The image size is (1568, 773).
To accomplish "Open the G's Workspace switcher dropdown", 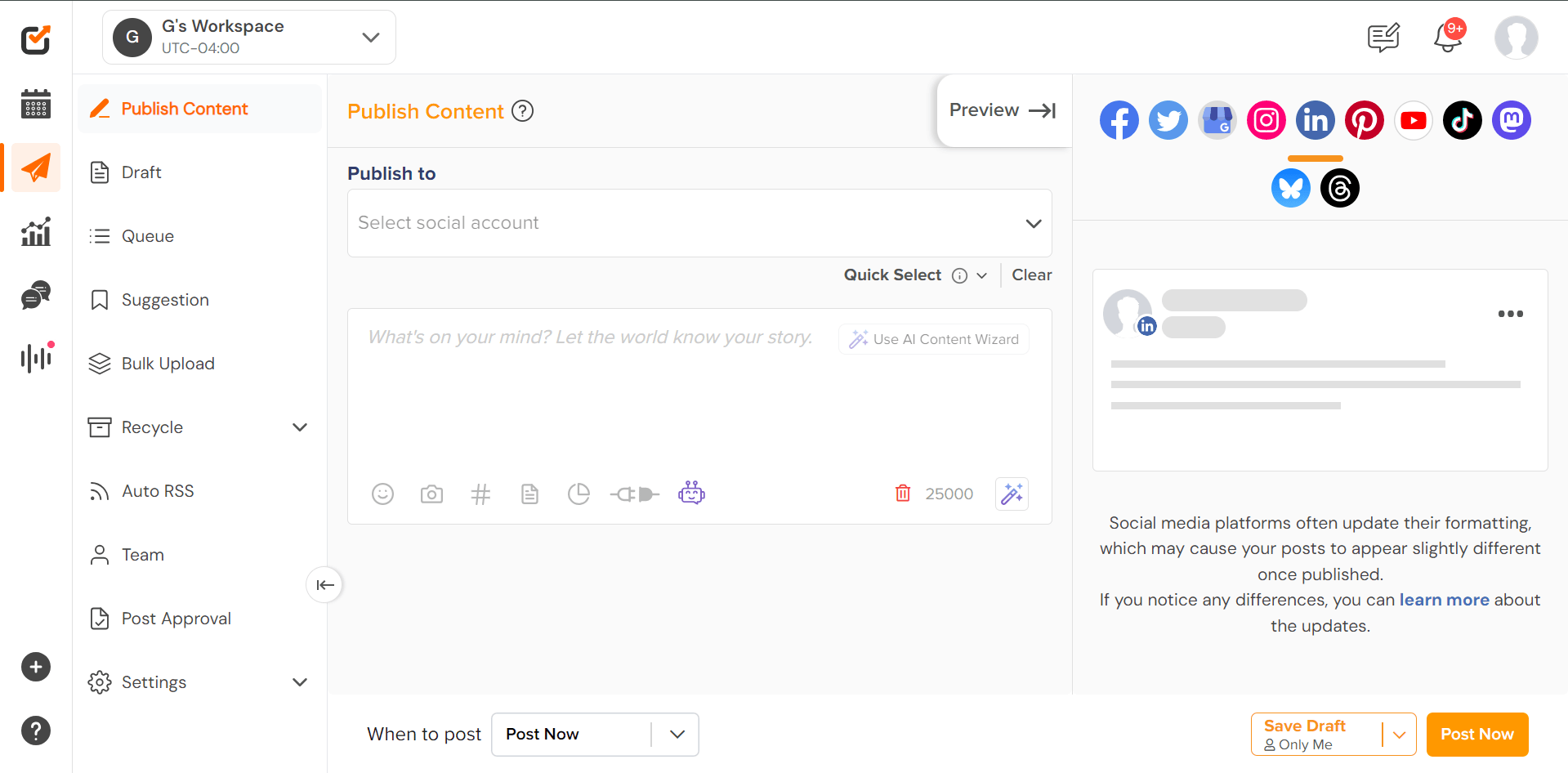I will click(x=249, y=37).
